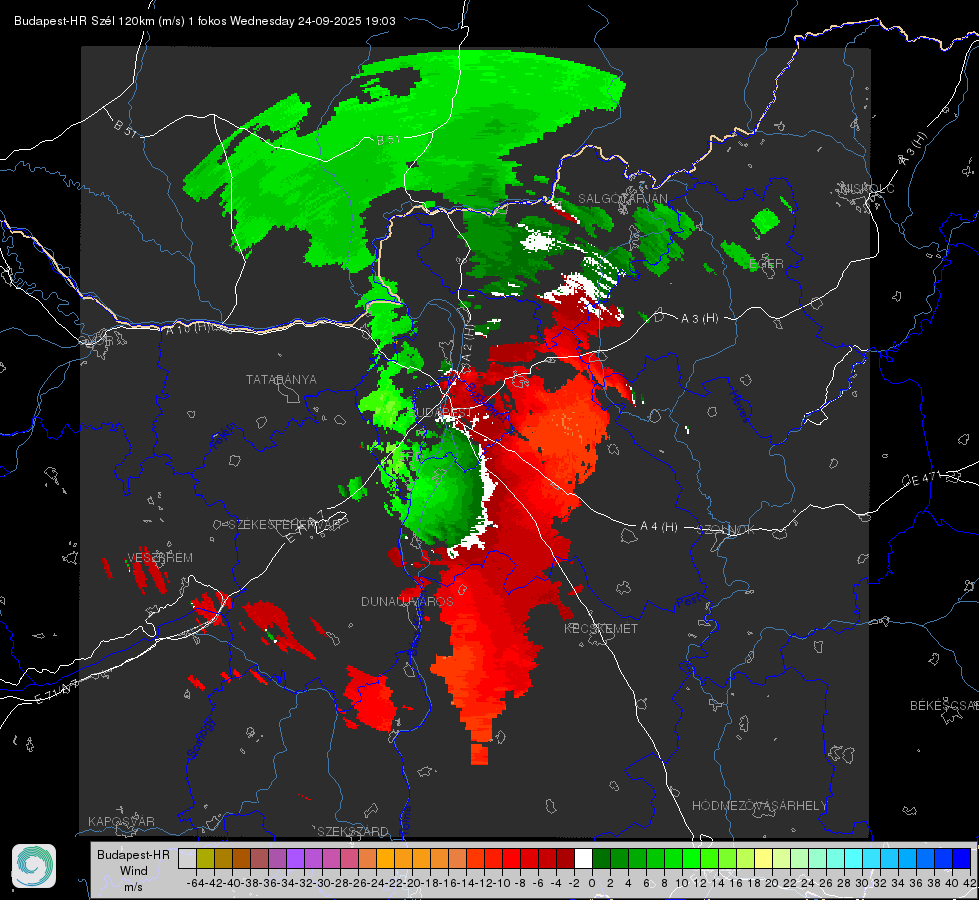Click the HODMEZOVASARHELY city label
979x900 pixels.
pos(759,806)
